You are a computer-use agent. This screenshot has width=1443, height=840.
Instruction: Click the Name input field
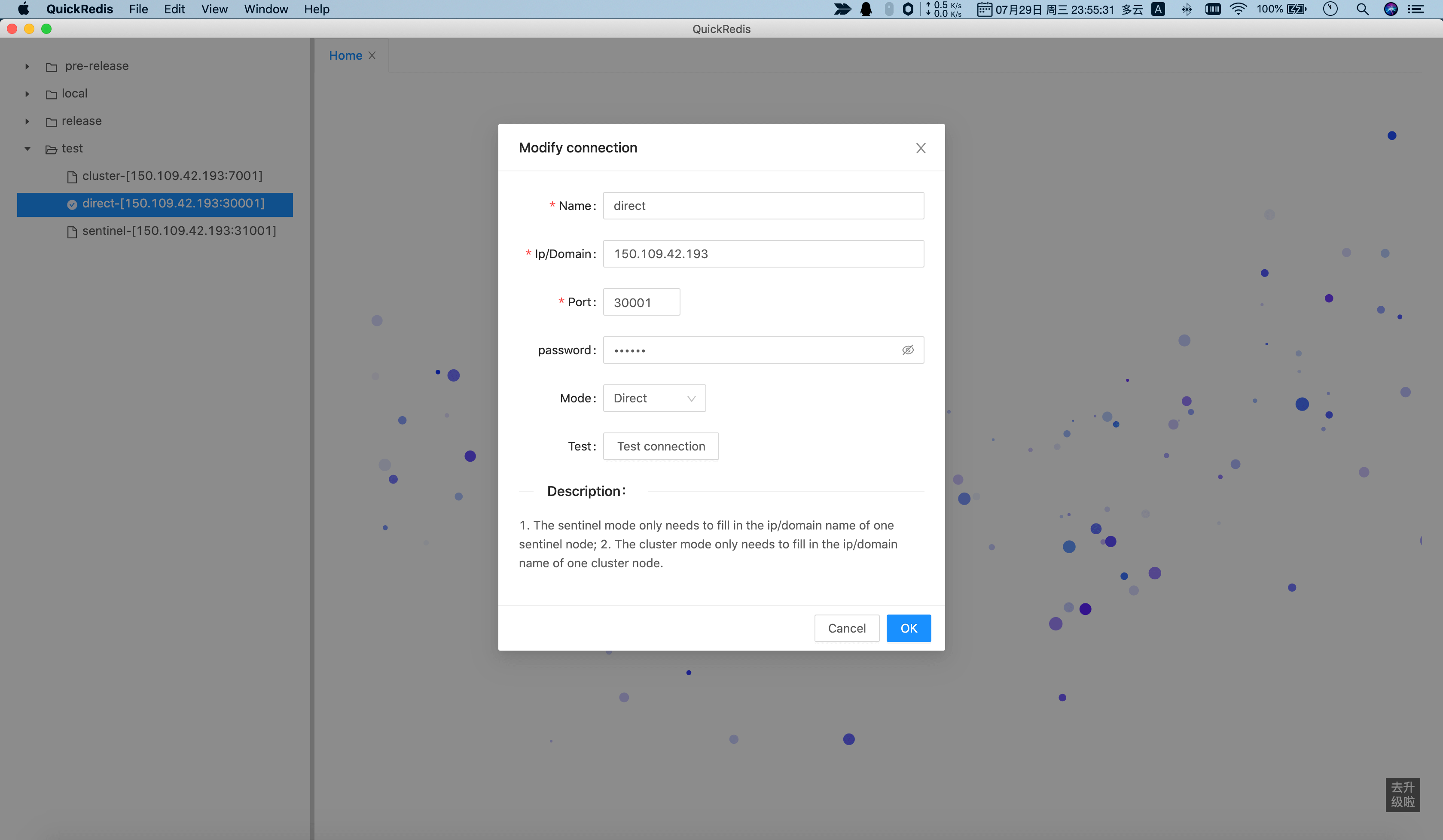pyautogui.click(x=763, y=205)
